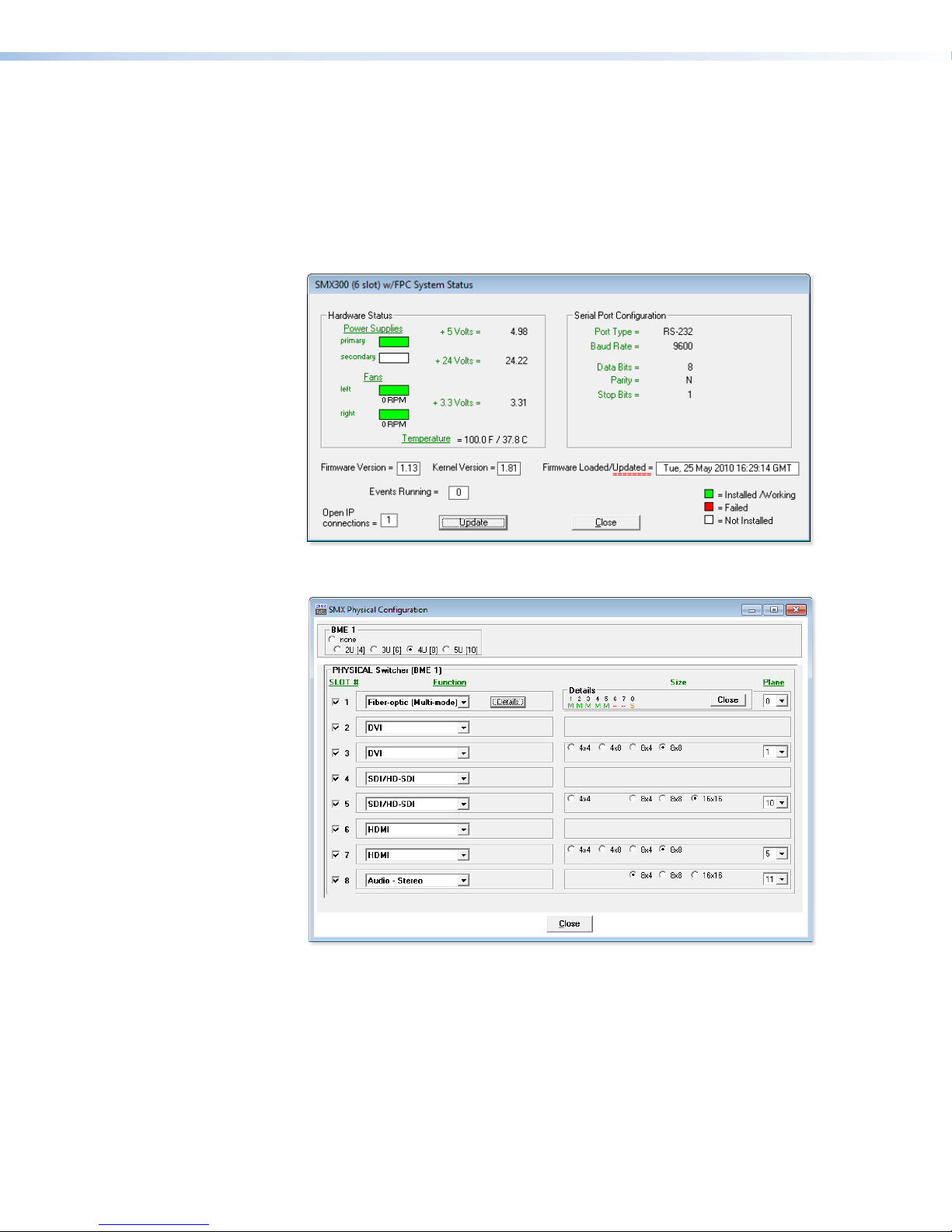Open the slot 2 DVI function dropdown

pos(463,728)
